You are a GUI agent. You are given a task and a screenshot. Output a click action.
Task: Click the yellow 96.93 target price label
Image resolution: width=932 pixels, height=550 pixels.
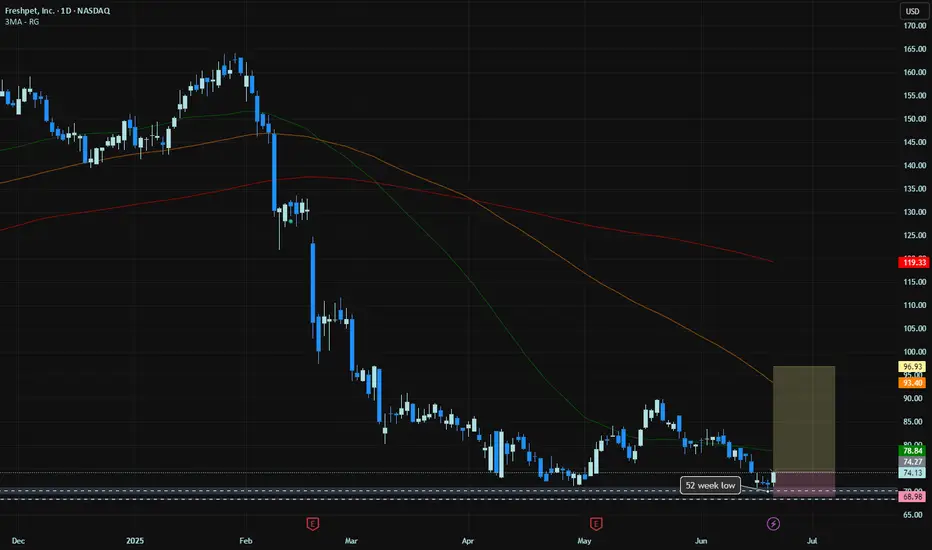(912, 367)
